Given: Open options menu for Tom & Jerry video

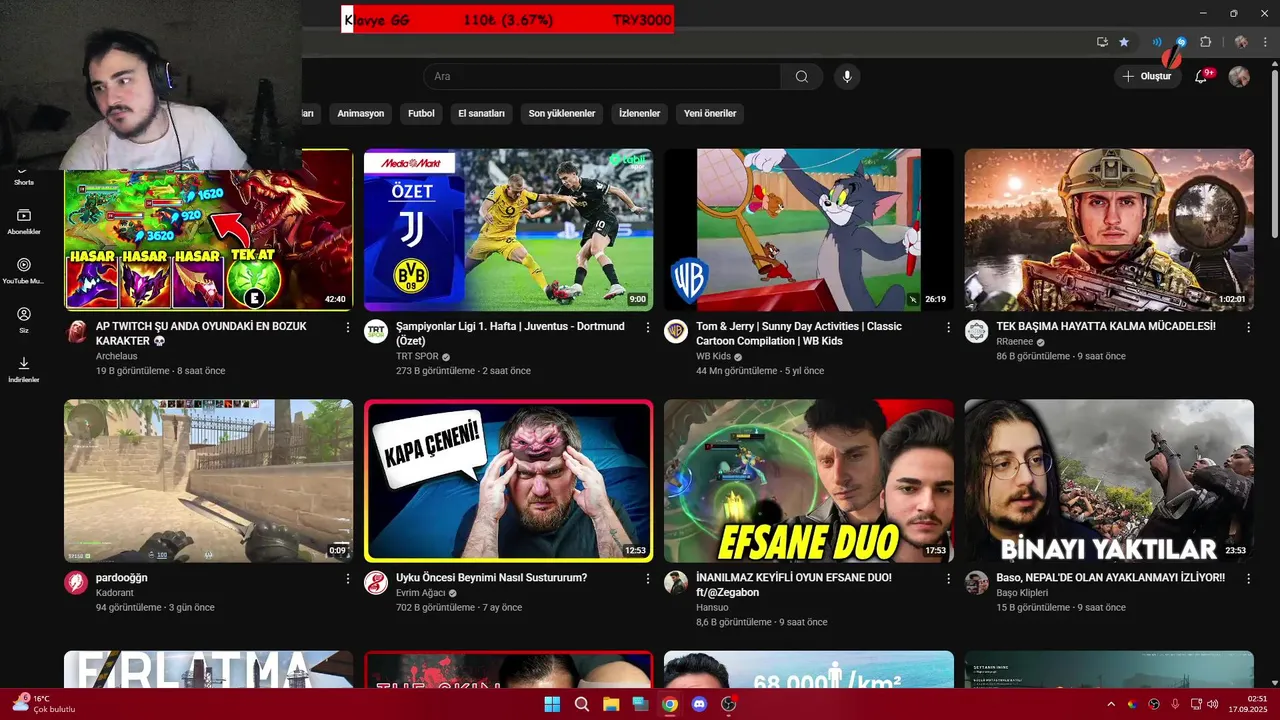Looking at the screenshot, I should click(948, 327).
